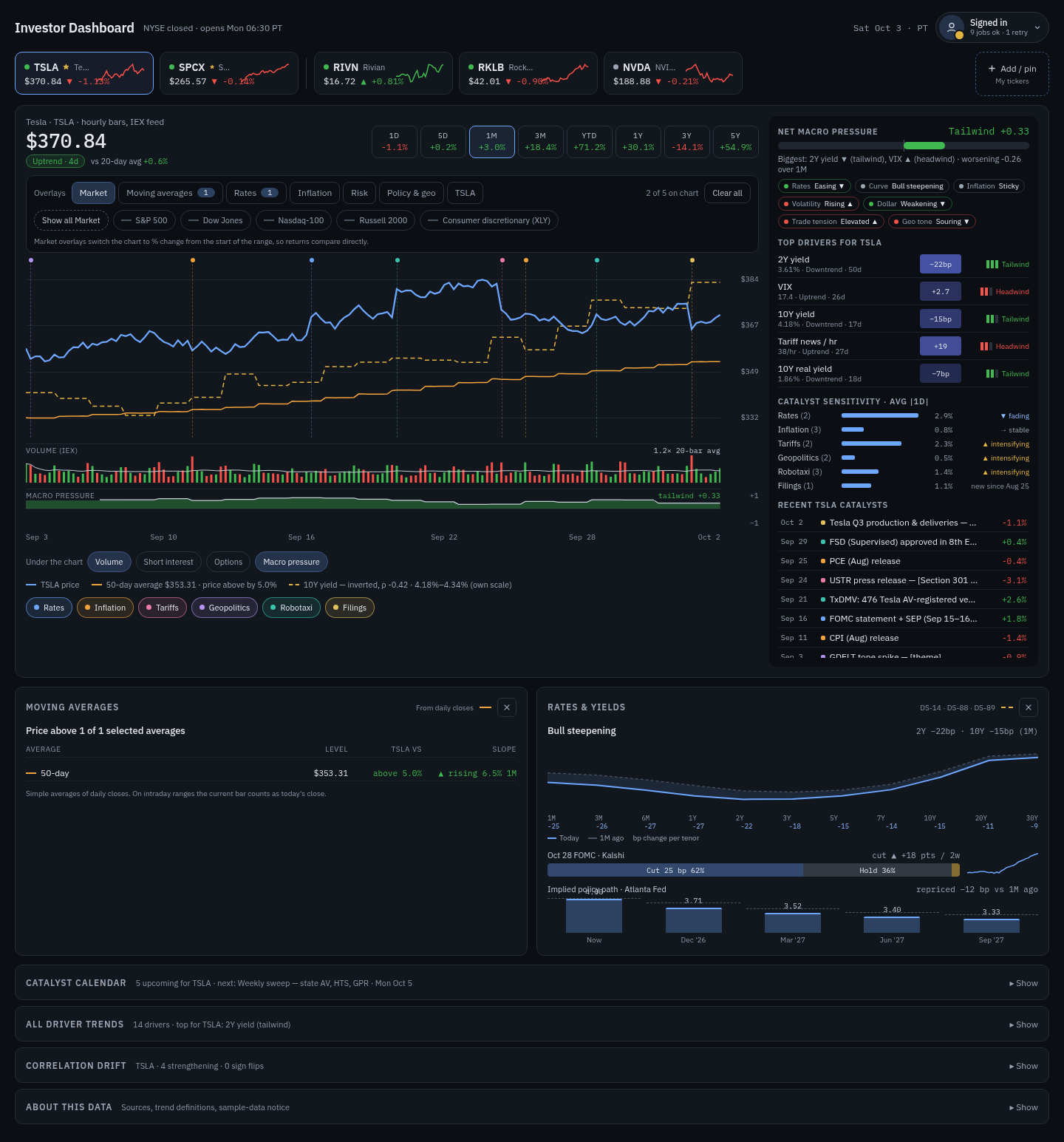This screenshot has width=1064, height=1142.
Task: Open the signed-in account avatar
Action: pyautogui.click(x=952, y=27)
